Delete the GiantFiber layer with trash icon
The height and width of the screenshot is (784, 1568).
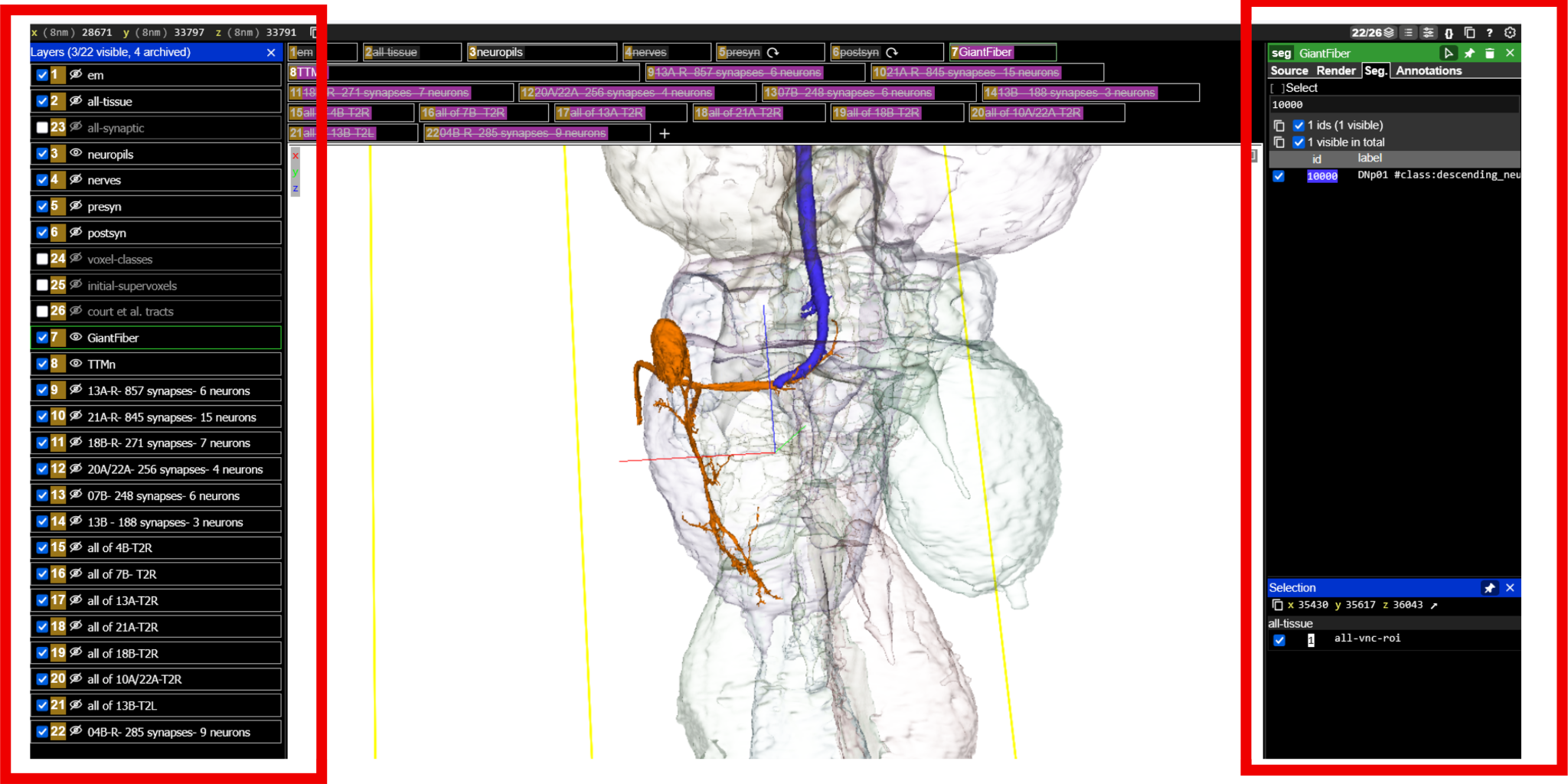point(1490,53)
